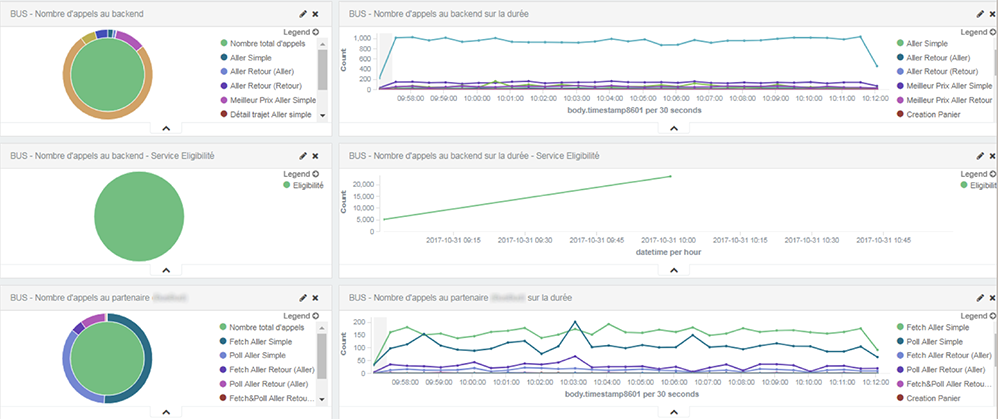Remove the 'appels au partenaire sur la durée' panel
The width and height of the screenshot is (1000, 419).
click(992, 298)
